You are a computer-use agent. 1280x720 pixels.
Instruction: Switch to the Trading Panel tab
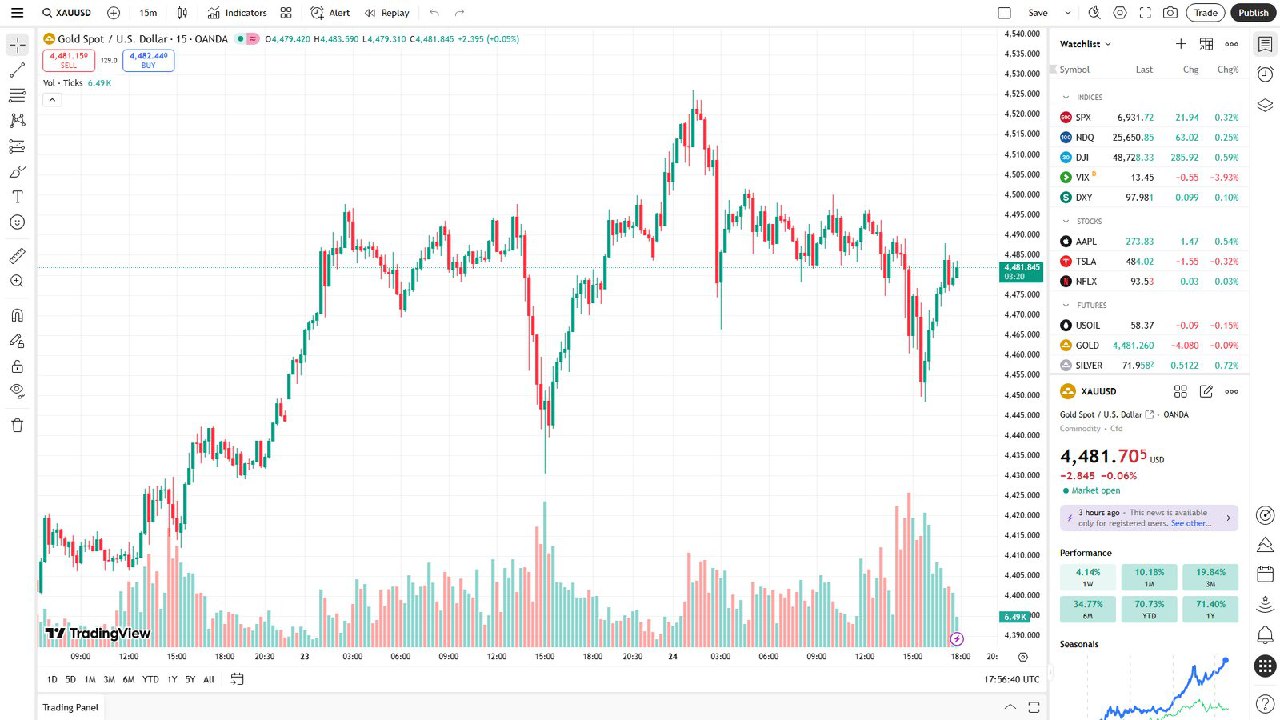pyautogui.click(x=69, y=707)
